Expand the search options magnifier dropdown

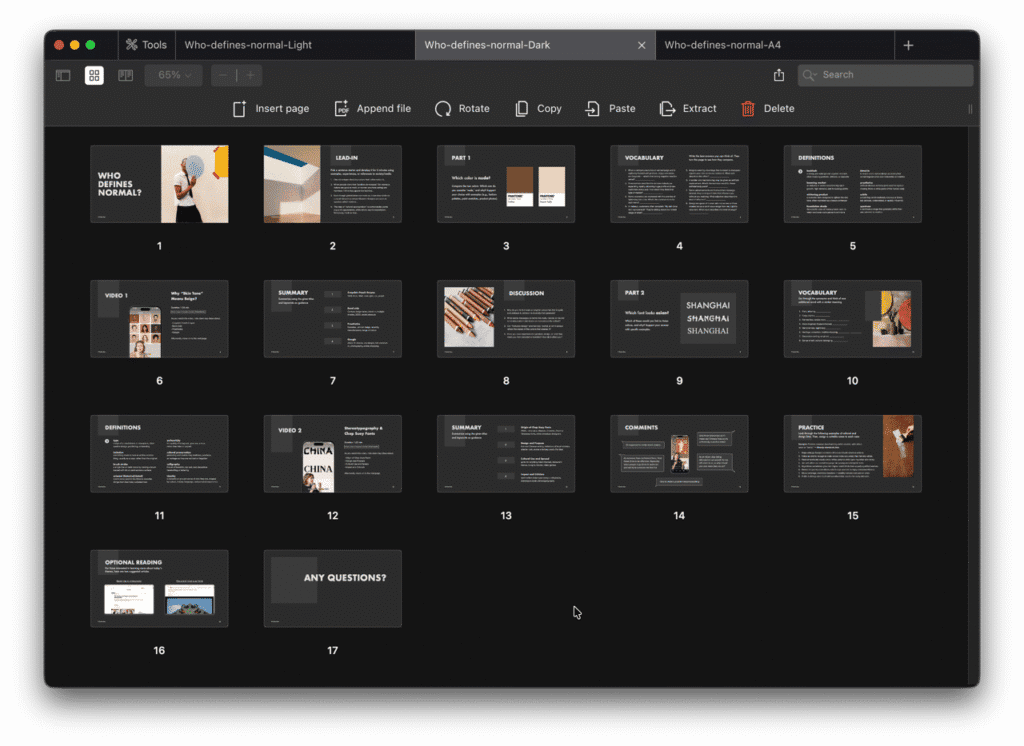coord(811,75)
